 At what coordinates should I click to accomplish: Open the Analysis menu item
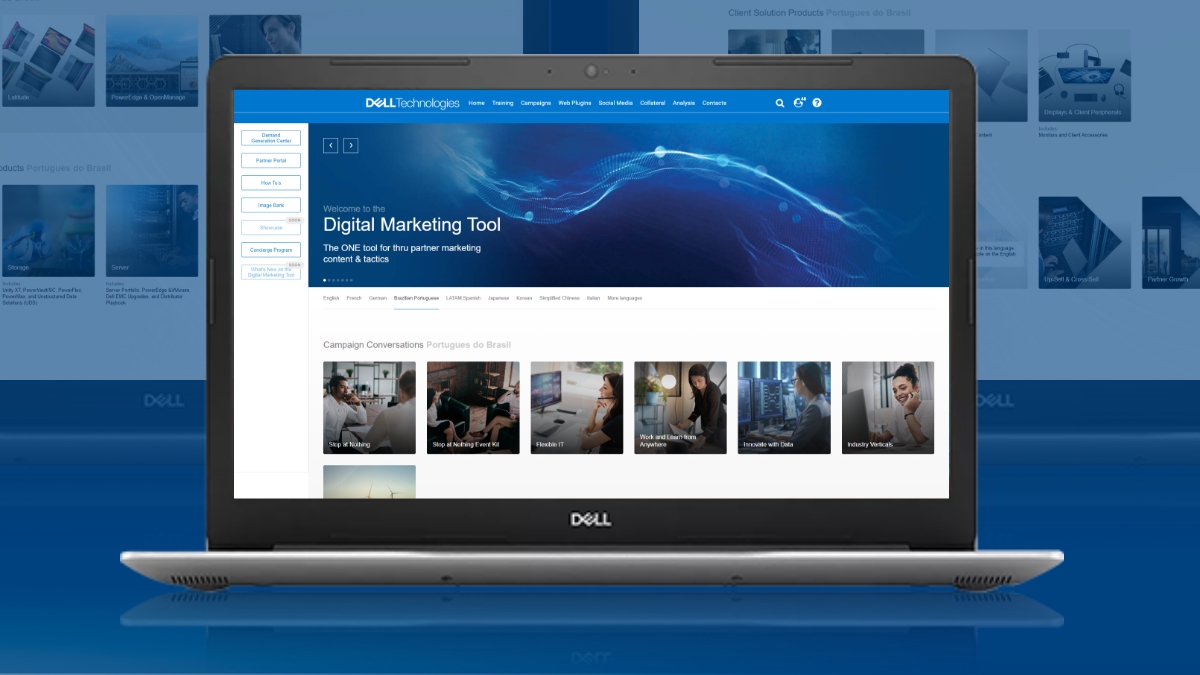(x=684, y=103)
